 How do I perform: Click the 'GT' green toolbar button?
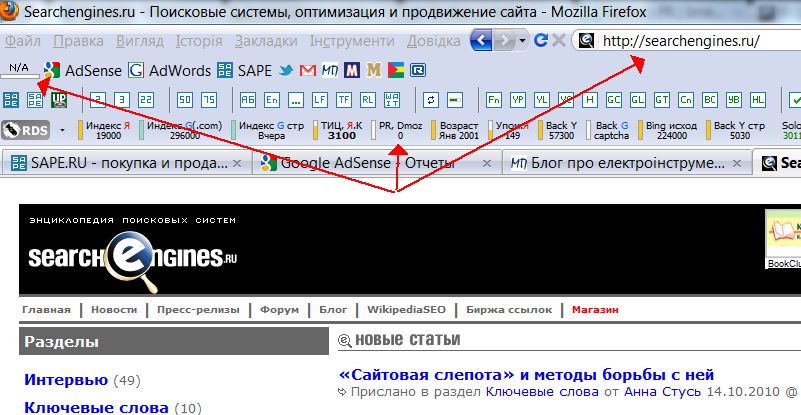coord(662,100)
